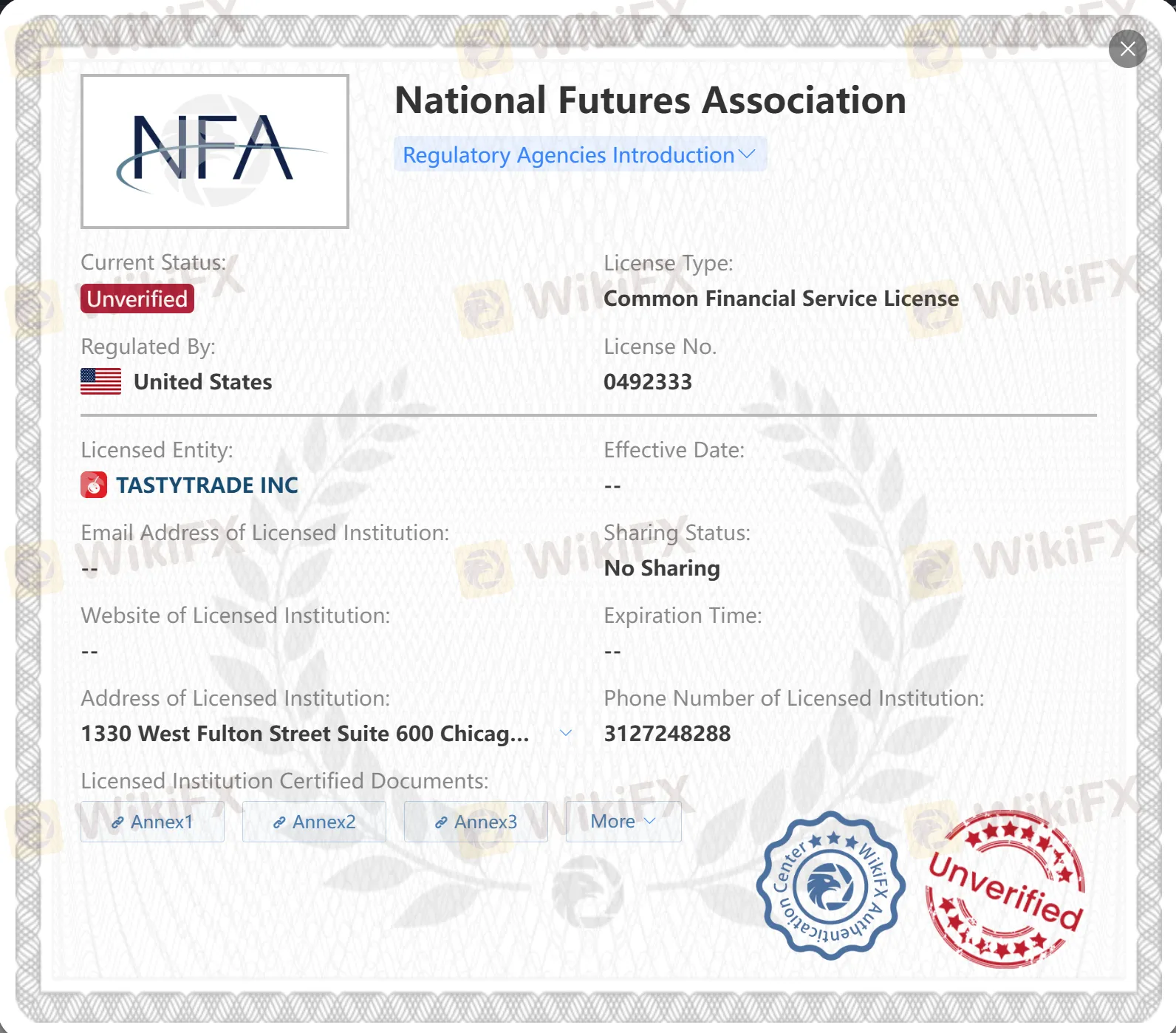Click the Licensed Entity label
The image size is (1176, 1033).
(x=157, y=450)
